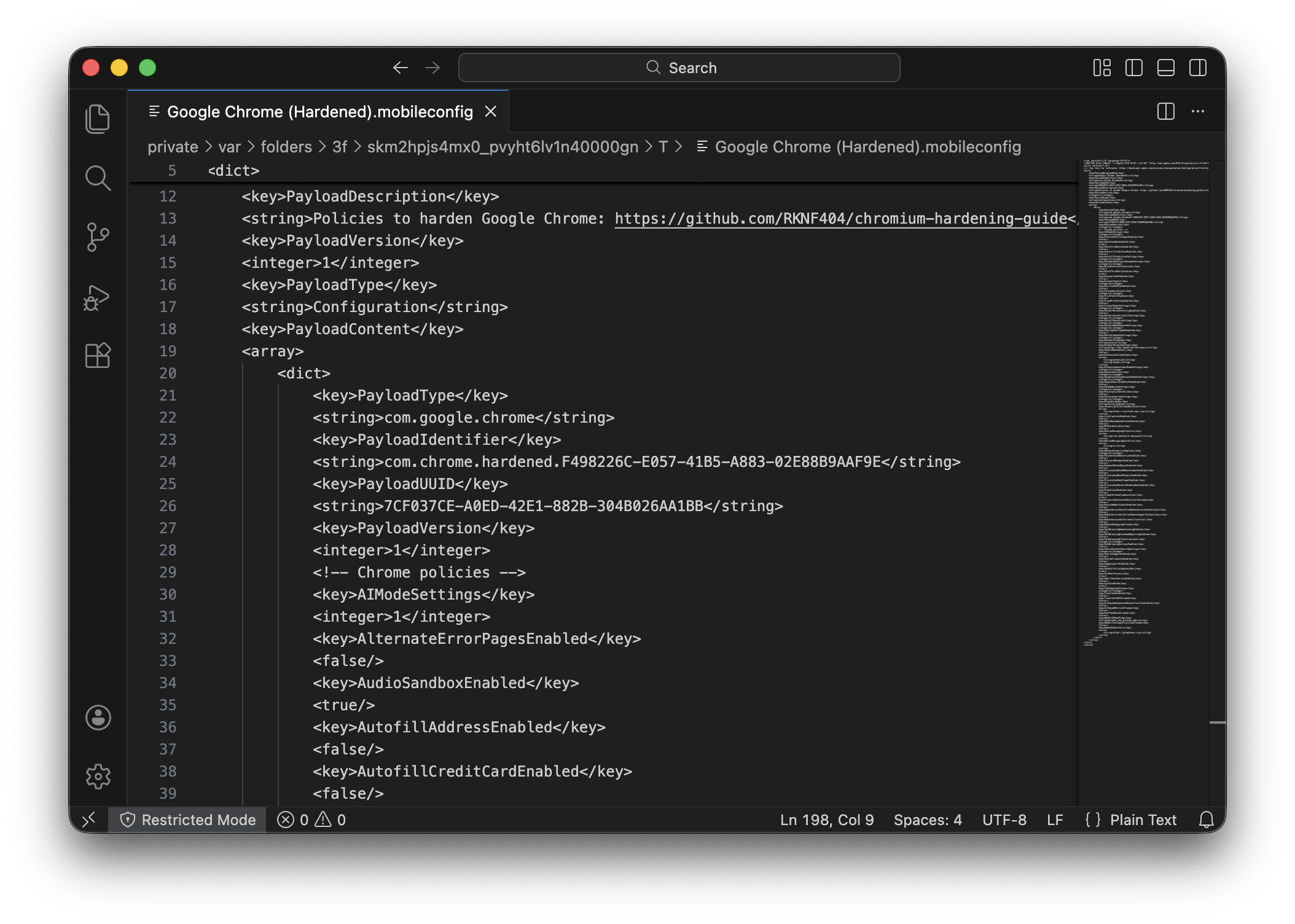Click the vertical scrollbar cursor marker

coord(1218,722)
